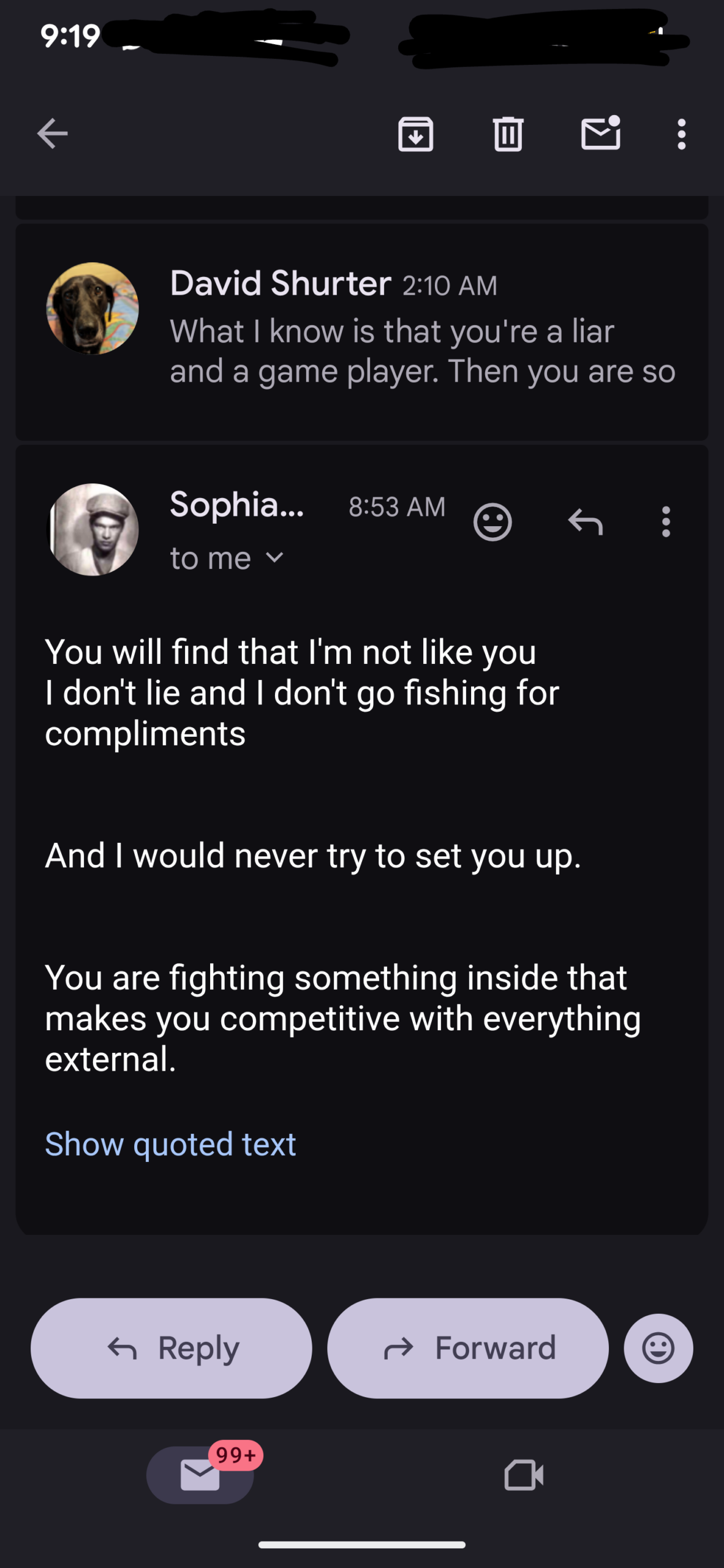Delete the conversation with trash icon
This screenshot has width=724, height=1568.
[x=508, y=134]
